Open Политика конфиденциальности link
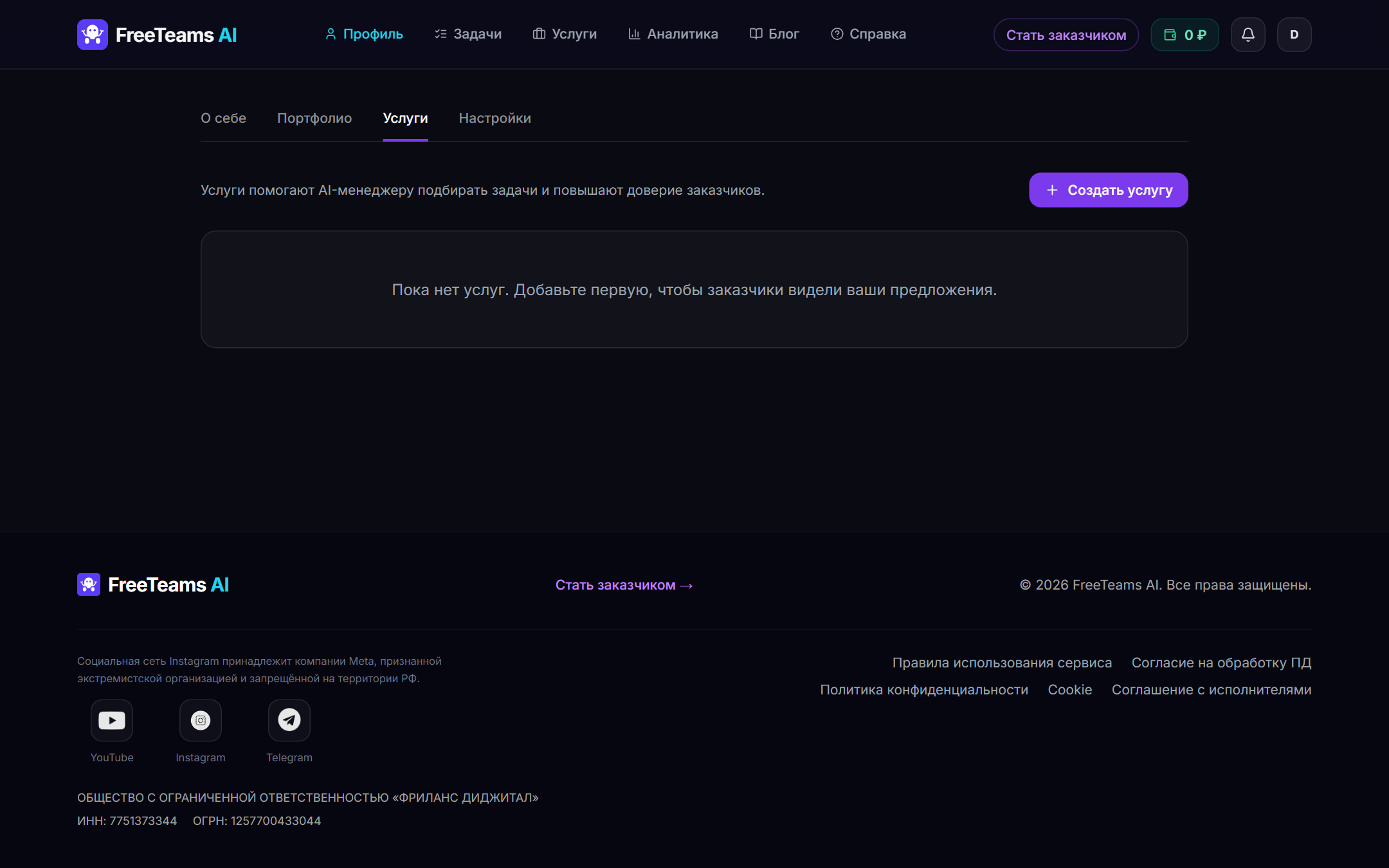This screenshot has width=1389, height=868. point(923,690)
